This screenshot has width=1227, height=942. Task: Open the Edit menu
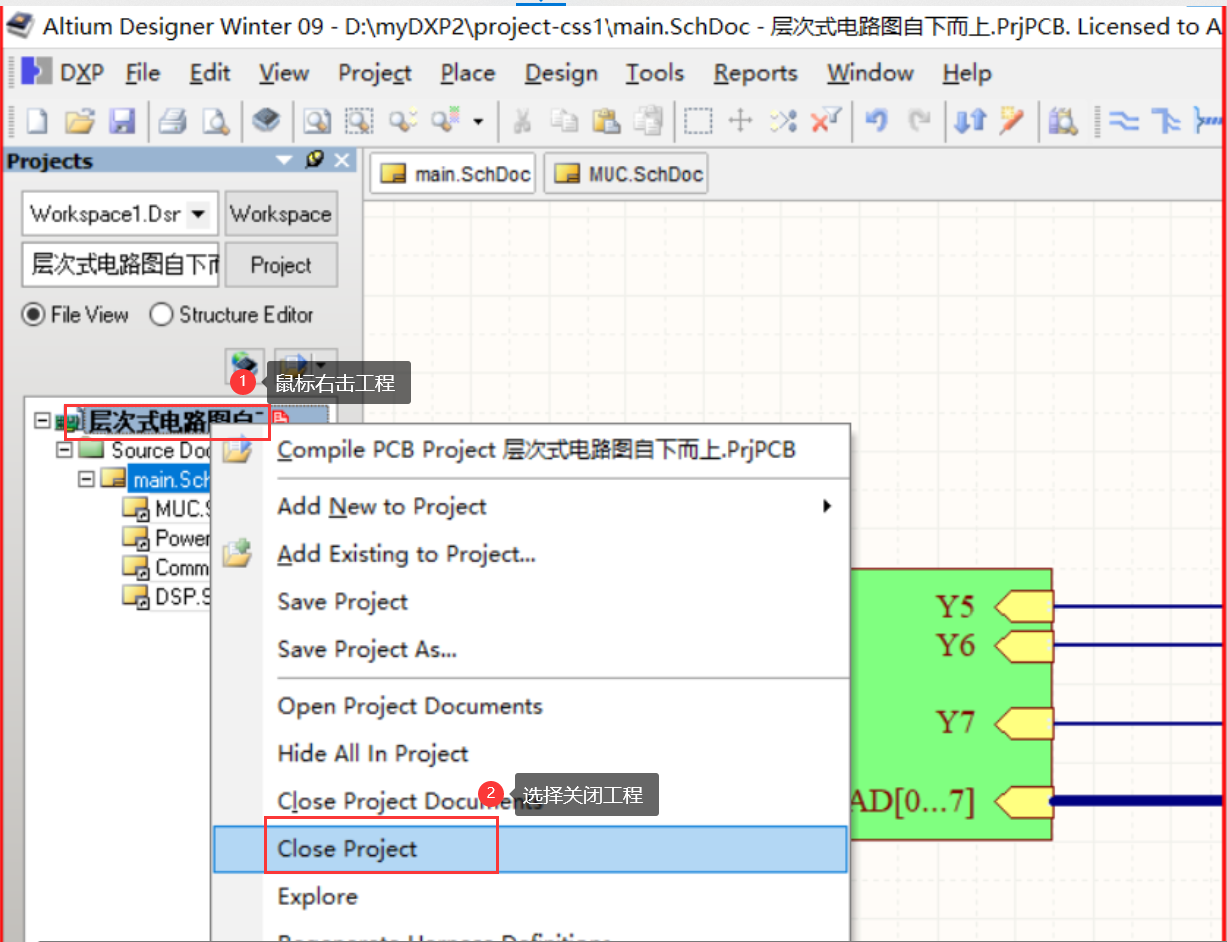coord(210,73)
